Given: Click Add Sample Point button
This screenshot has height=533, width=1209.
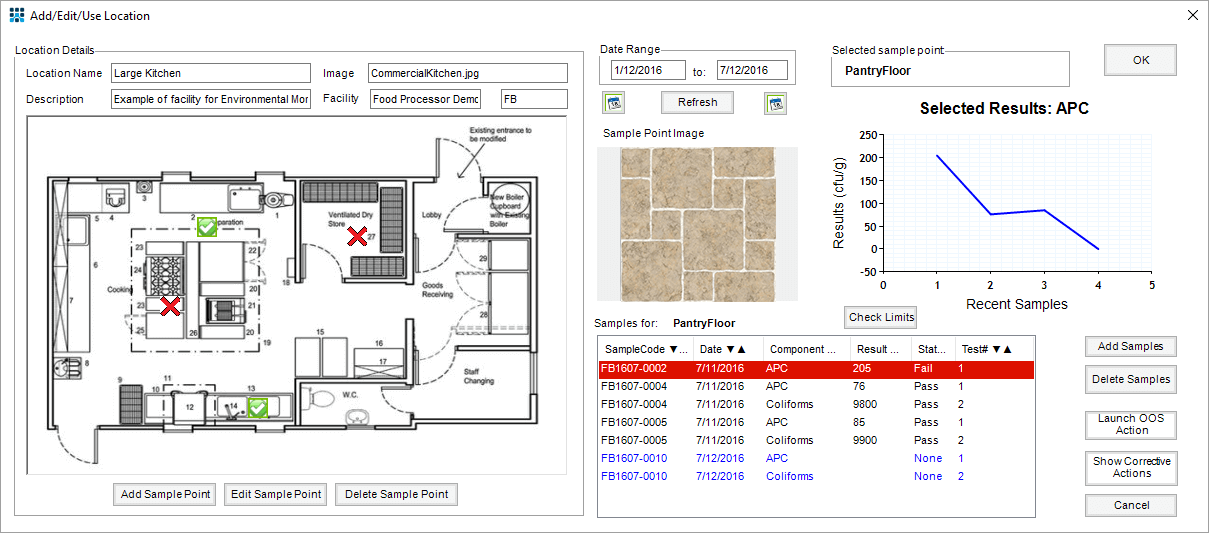Looking at the screenshot, I should click(165, 494).
